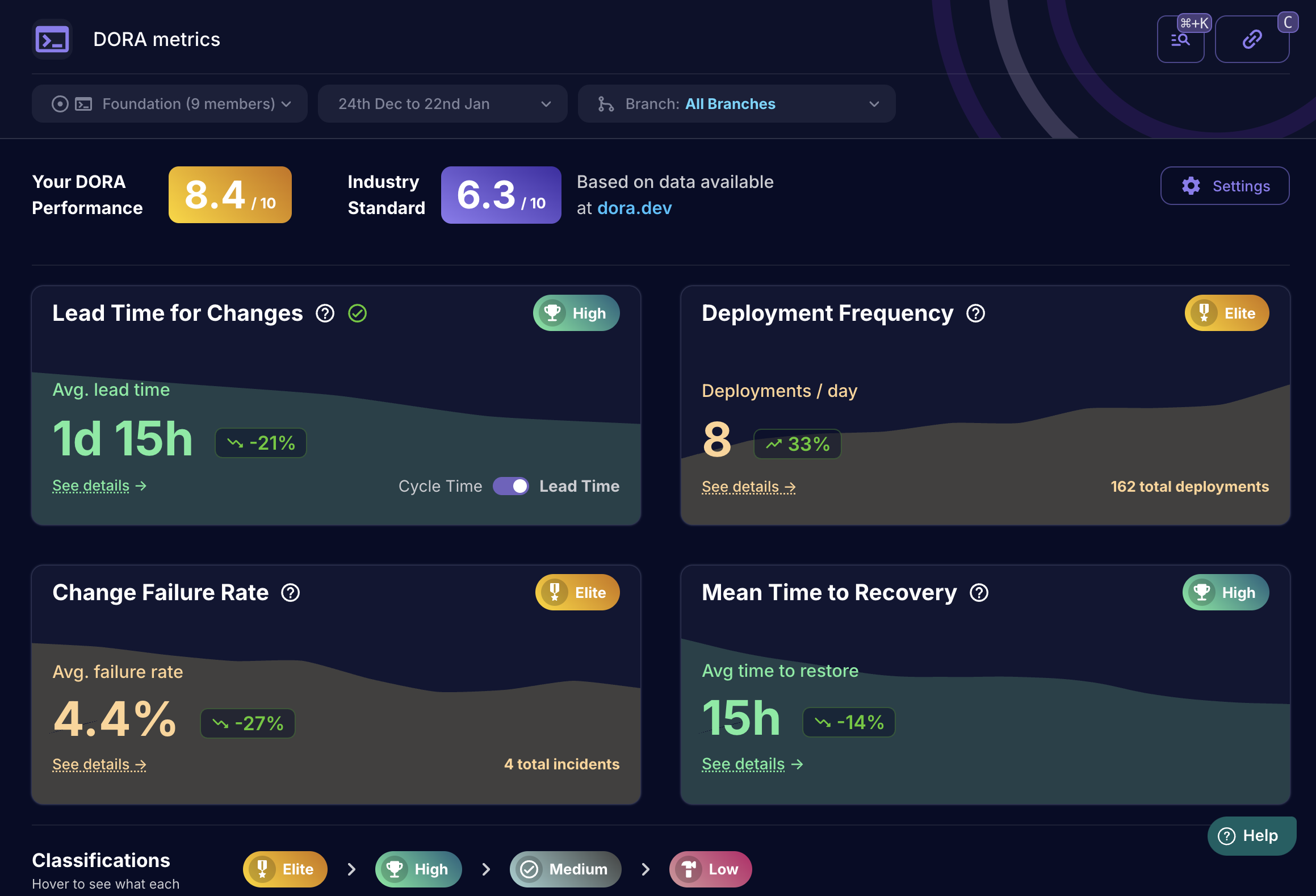
Task: Click help icon beside Change Failure Rate
Action: [x=291, y=593]
